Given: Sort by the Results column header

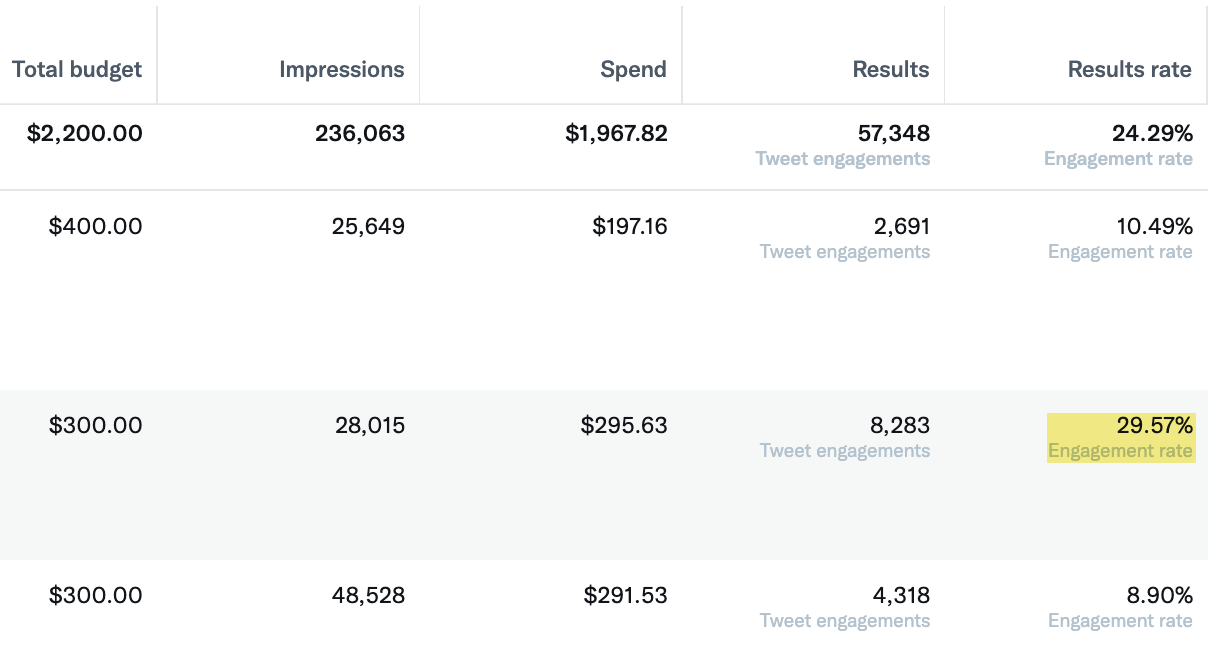Looking at the screenshot, I should [891, 69].
